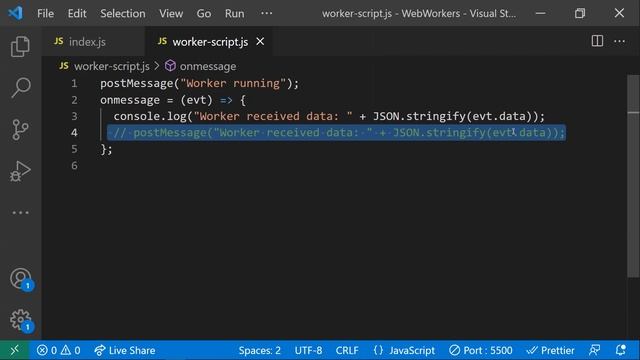Open the Run and Debug view

click(x=20, y=171)
